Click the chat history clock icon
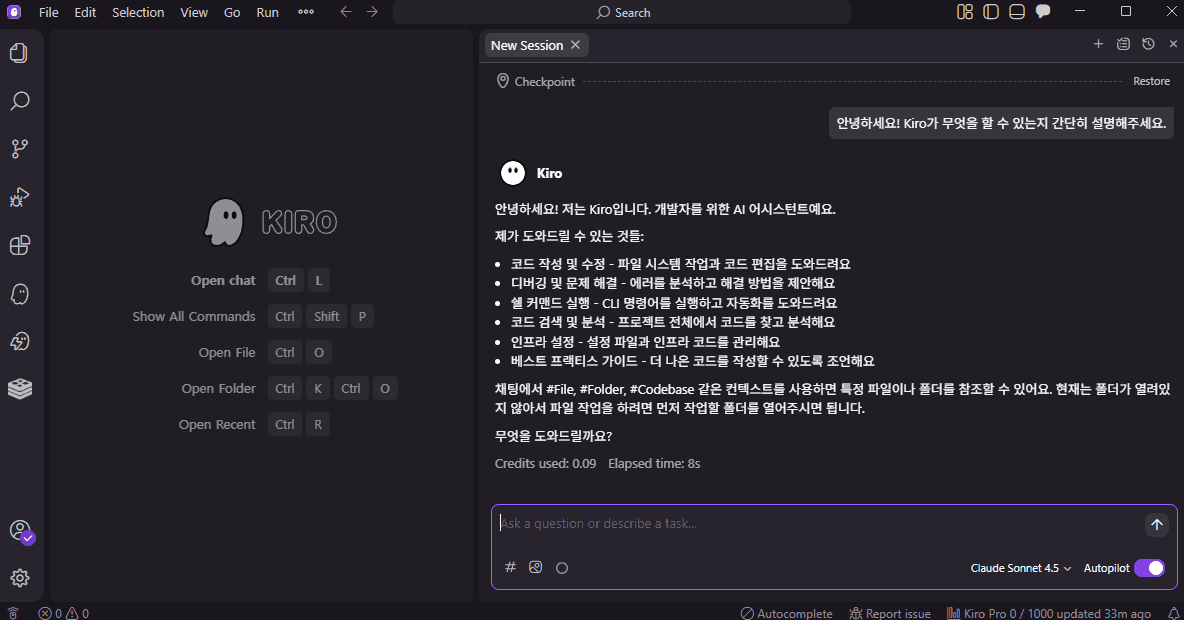This screenshot has width=1184, height=620. tap(1148, 44)
